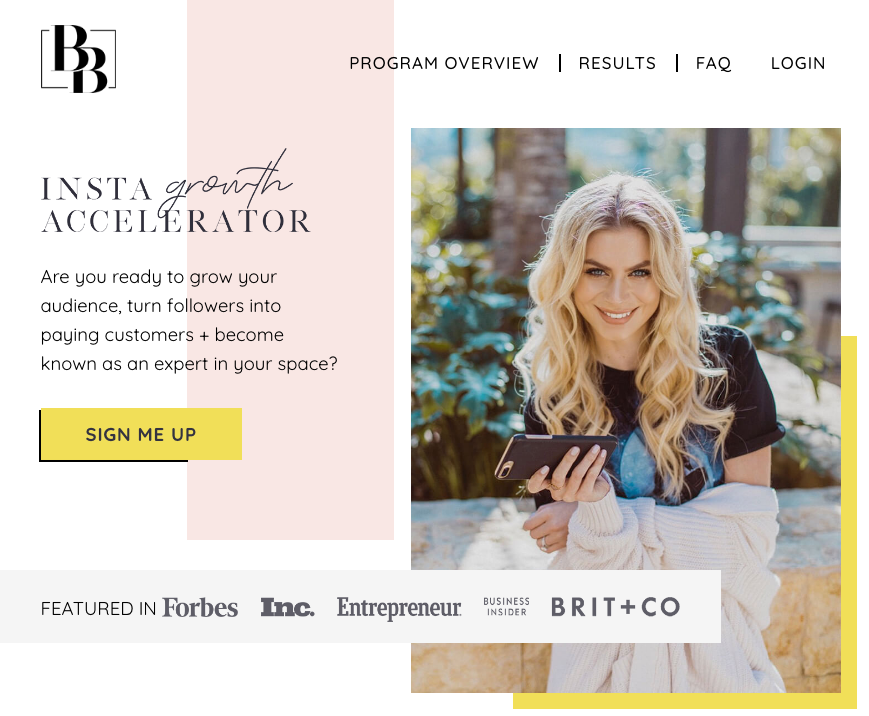Open the Program Overview menu item
This screenshot has width=869, height=716.
tap(444, 63)
